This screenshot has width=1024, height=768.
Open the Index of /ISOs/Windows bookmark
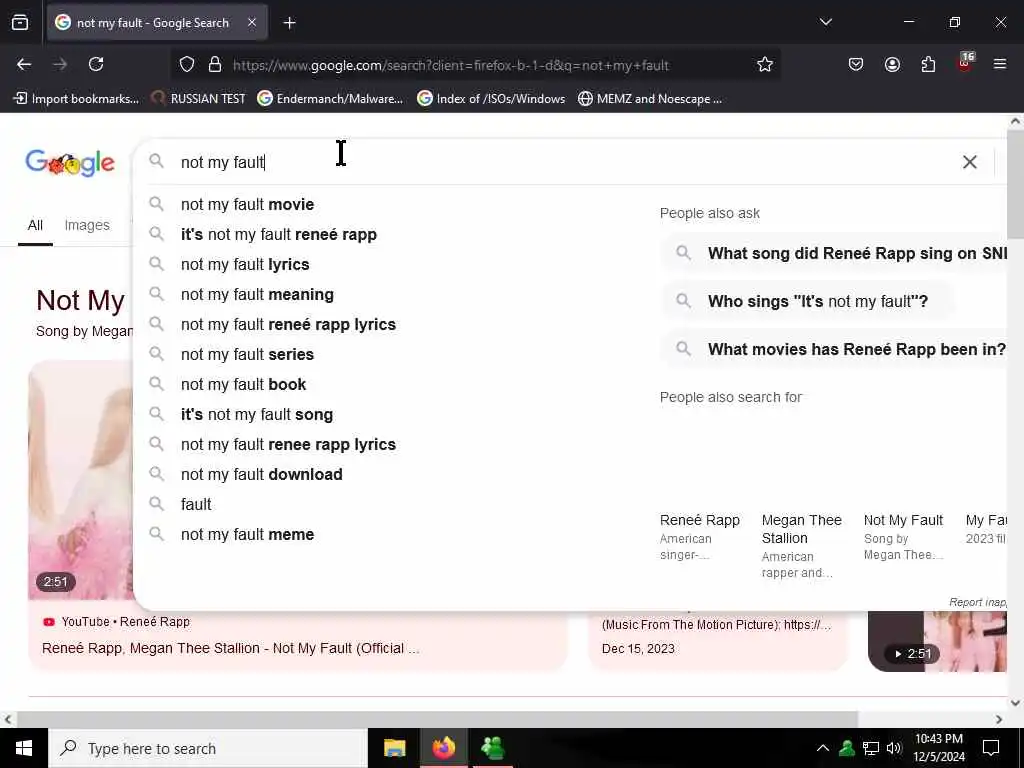pos(491,99)
